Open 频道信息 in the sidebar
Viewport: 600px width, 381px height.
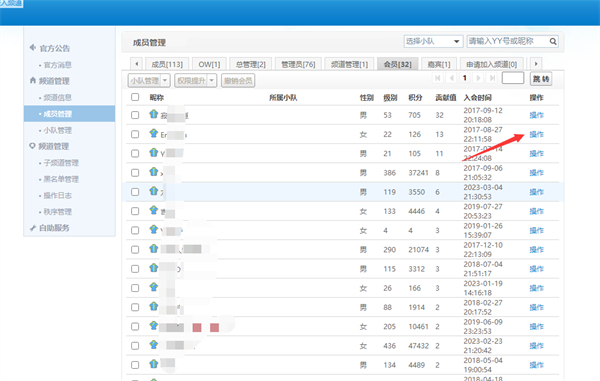57,97
